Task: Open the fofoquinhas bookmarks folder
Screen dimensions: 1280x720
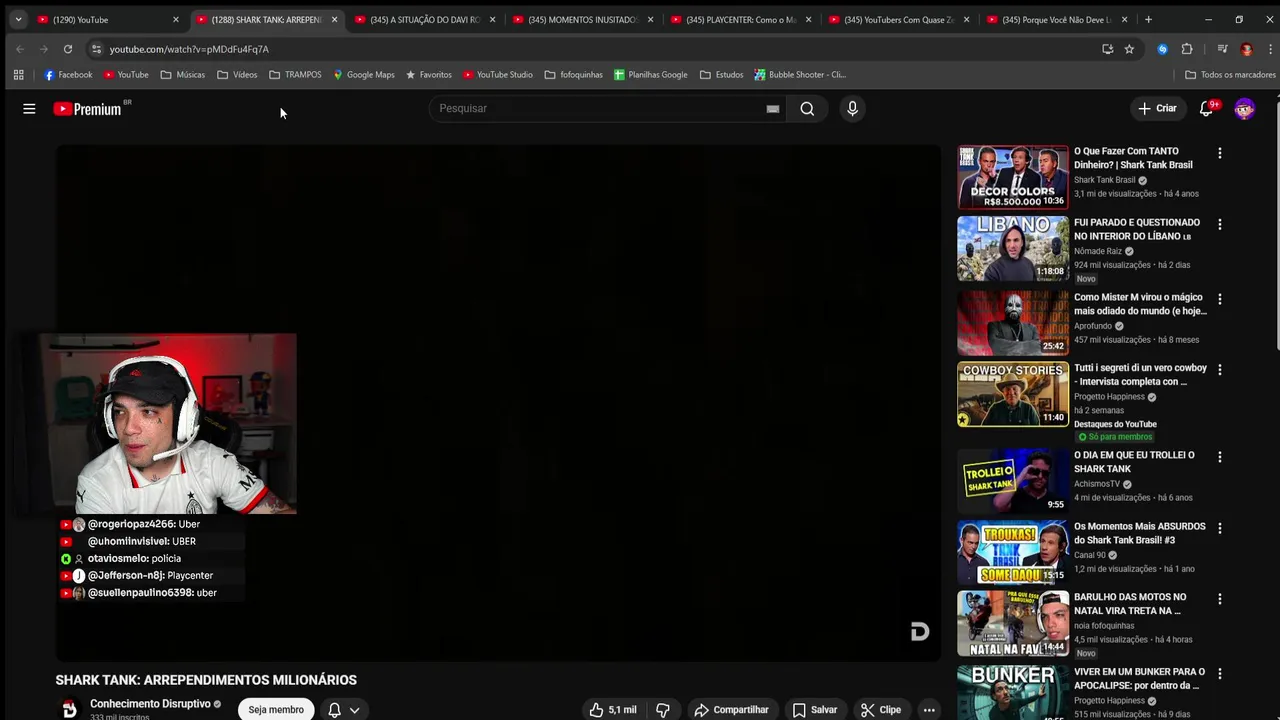Action: coord(573,74)
